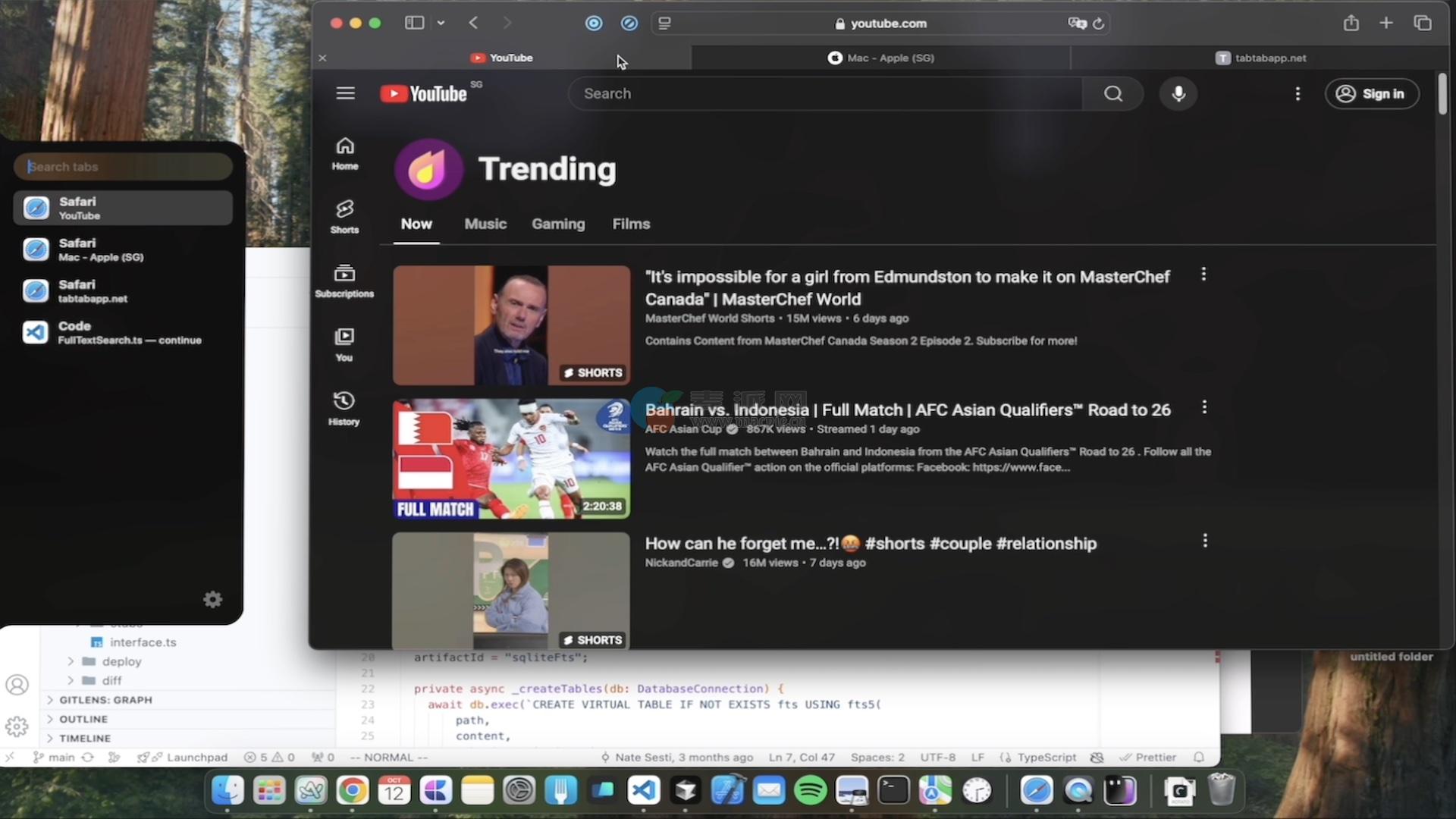The image size is (1456, 819).
Task: Click the YouTube logo
Action: [423, 93]
